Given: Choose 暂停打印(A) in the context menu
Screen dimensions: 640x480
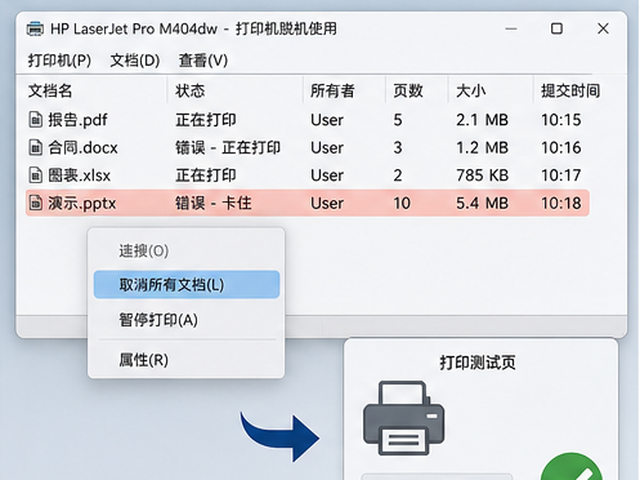Looking at the screenshot, I should (x=187, y=320).
